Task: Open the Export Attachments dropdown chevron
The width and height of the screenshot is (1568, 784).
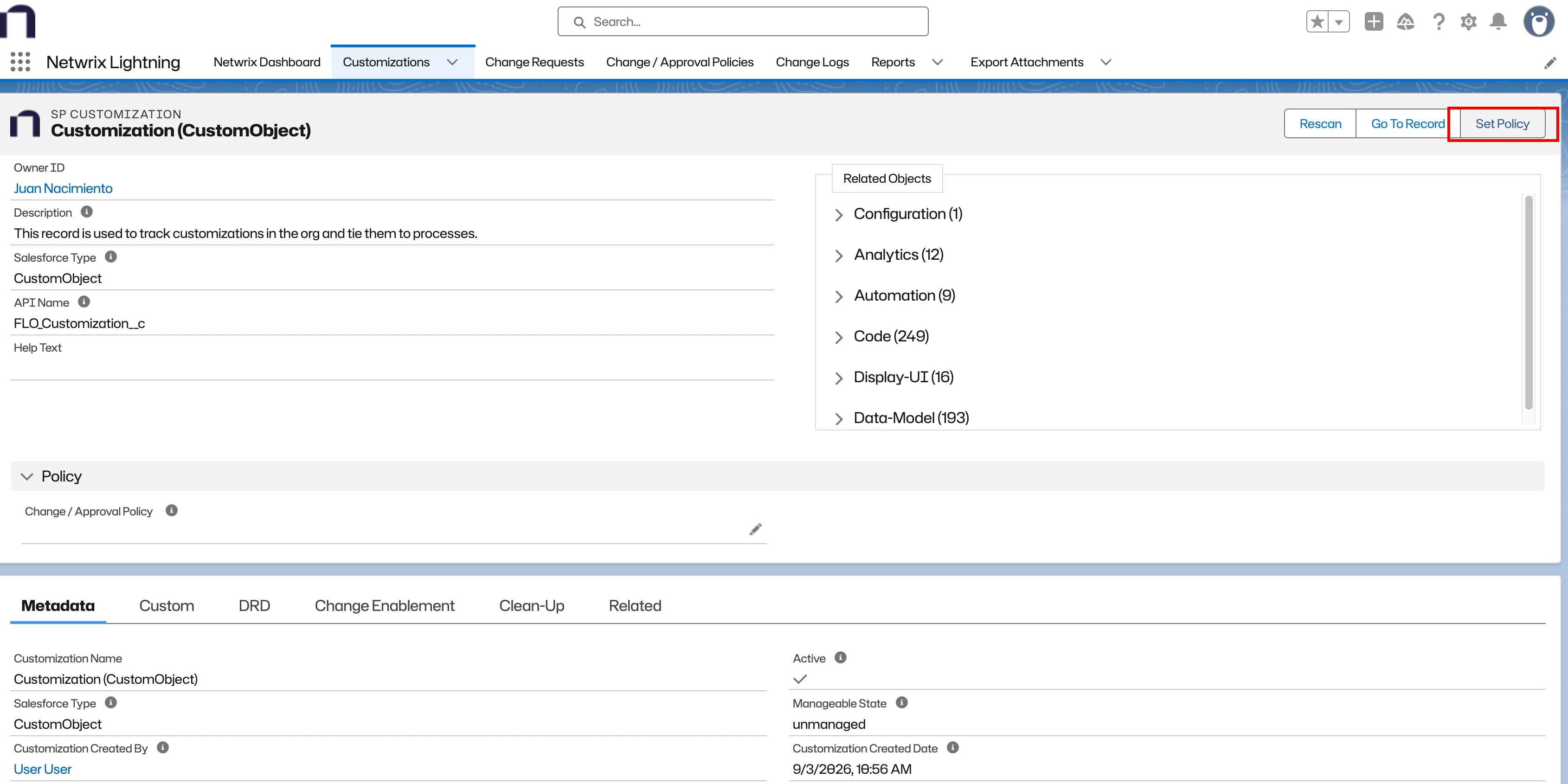Action: coord(1106,62)
